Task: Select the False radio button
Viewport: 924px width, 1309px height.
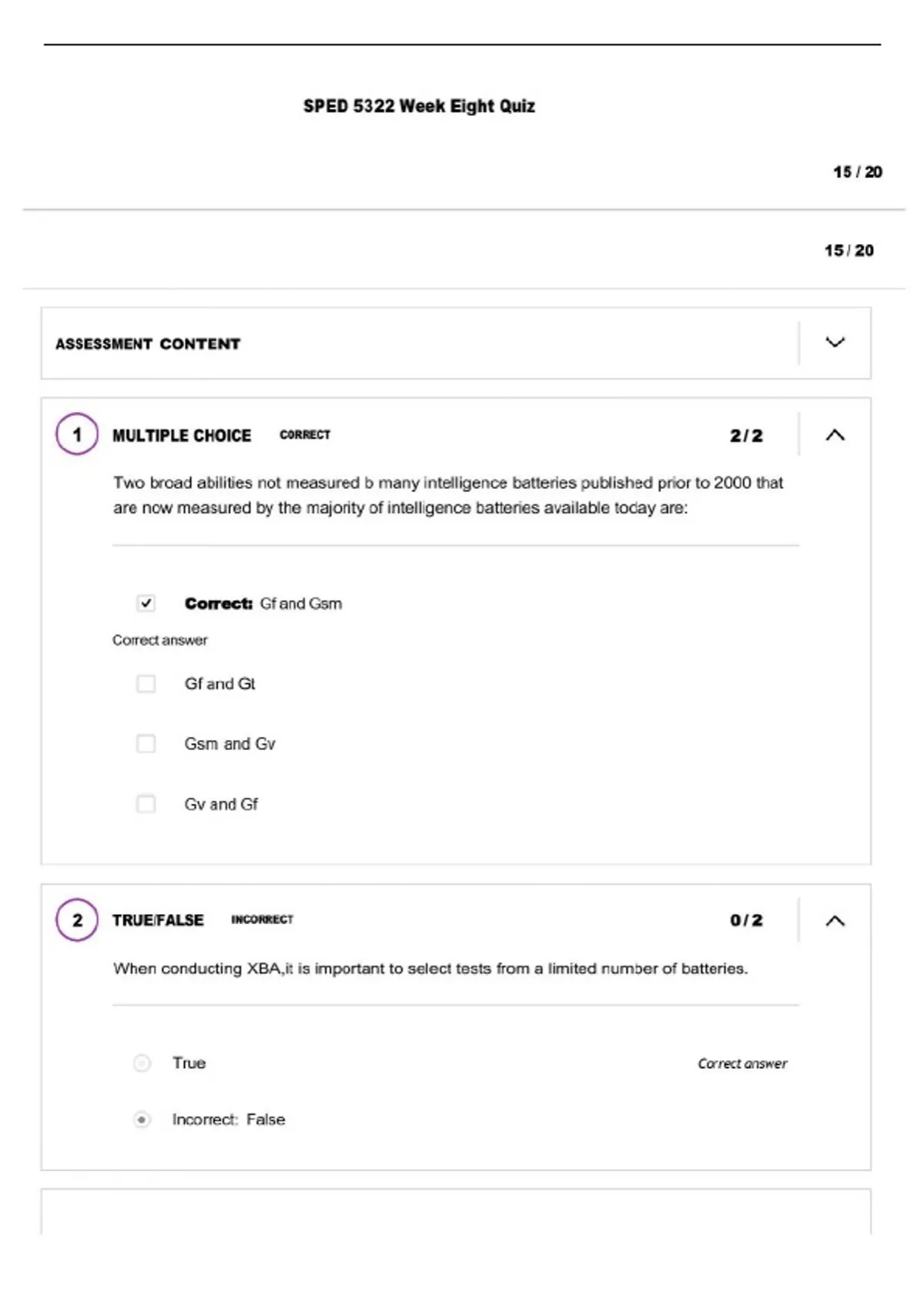Action: [x=142, y=1120]
